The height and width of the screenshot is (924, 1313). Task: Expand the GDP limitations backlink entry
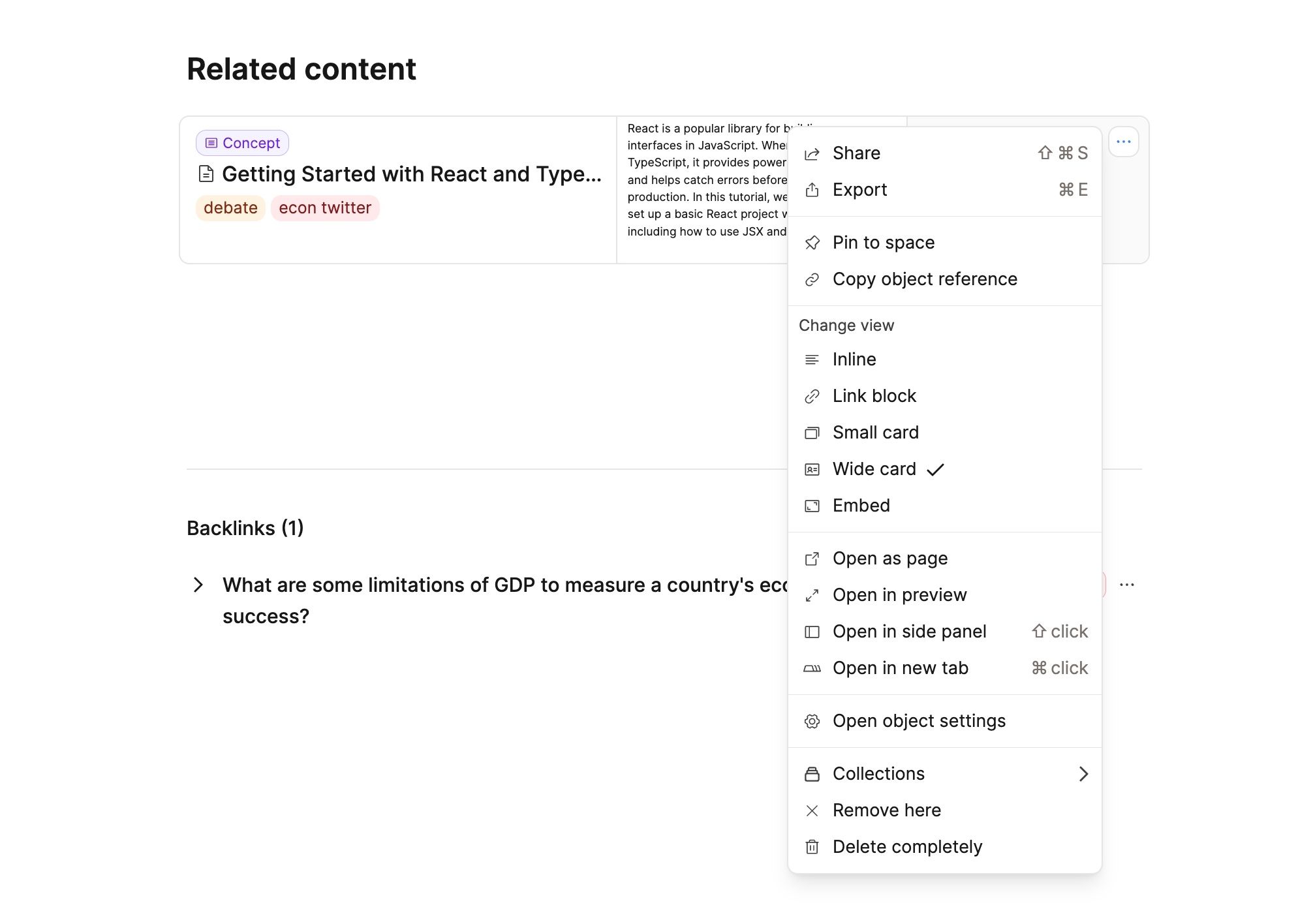click(198, 585)
